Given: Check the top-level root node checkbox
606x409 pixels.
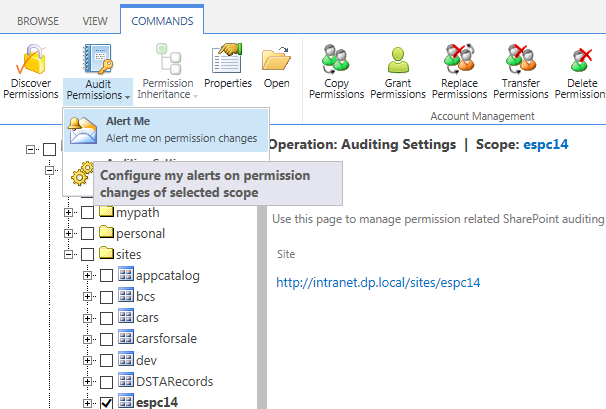Looking at the screenshot, I should (x=49, y=149).
